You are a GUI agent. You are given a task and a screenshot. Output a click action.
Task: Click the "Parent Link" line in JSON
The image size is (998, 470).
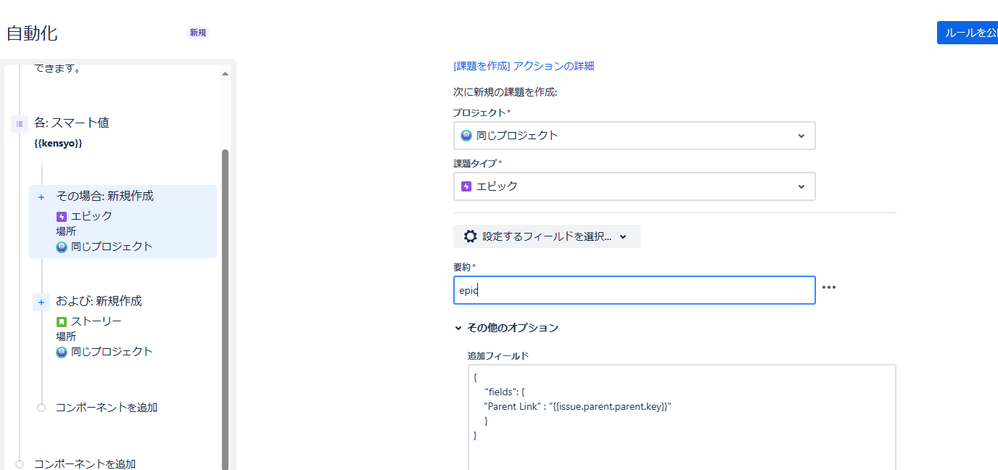[x=577, y=407]
